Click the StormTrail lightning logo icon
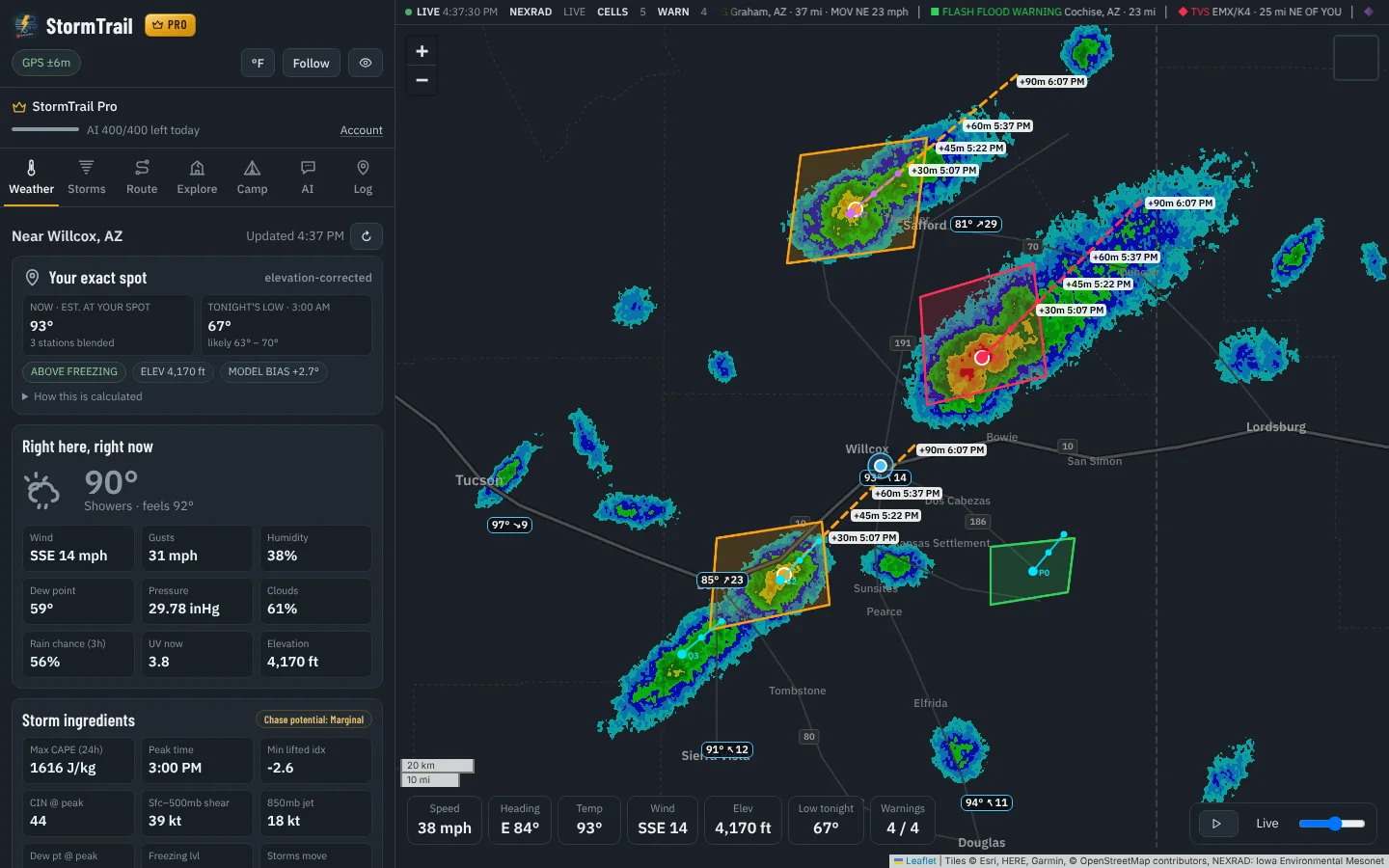Viewport: 1389px width, 868px height. (x=25, y=26)
